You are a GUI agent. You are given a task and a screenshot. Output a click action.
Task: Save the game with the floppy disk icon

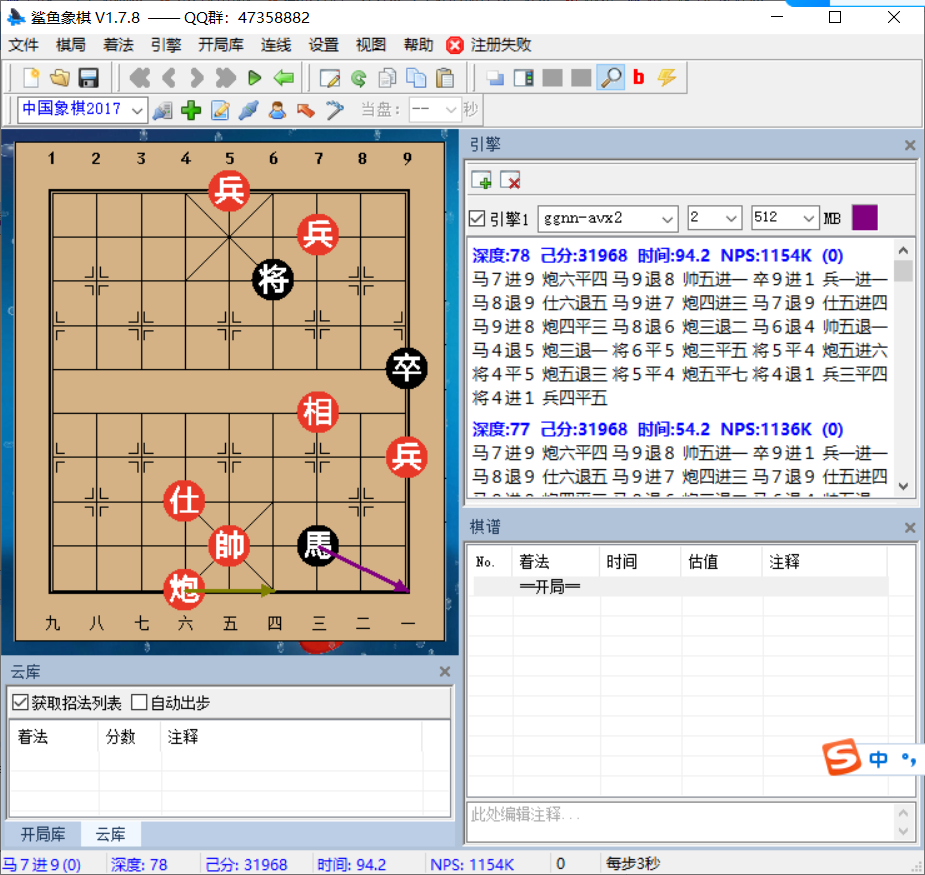[88, 77]
